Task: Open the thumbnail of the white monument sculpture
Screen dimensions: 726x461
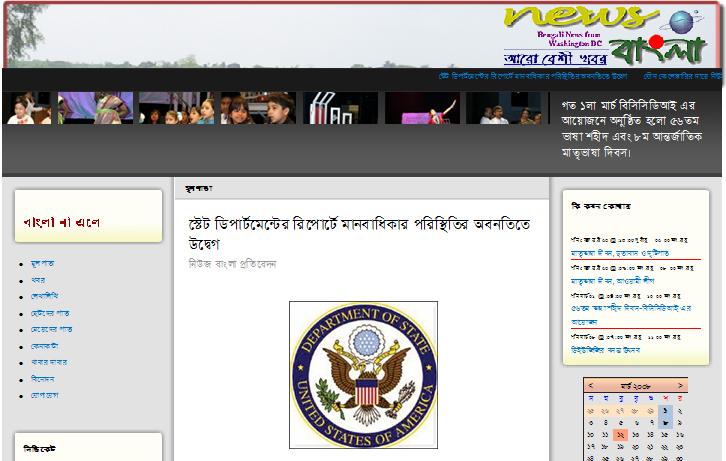Action: click(x=340, y=108)
